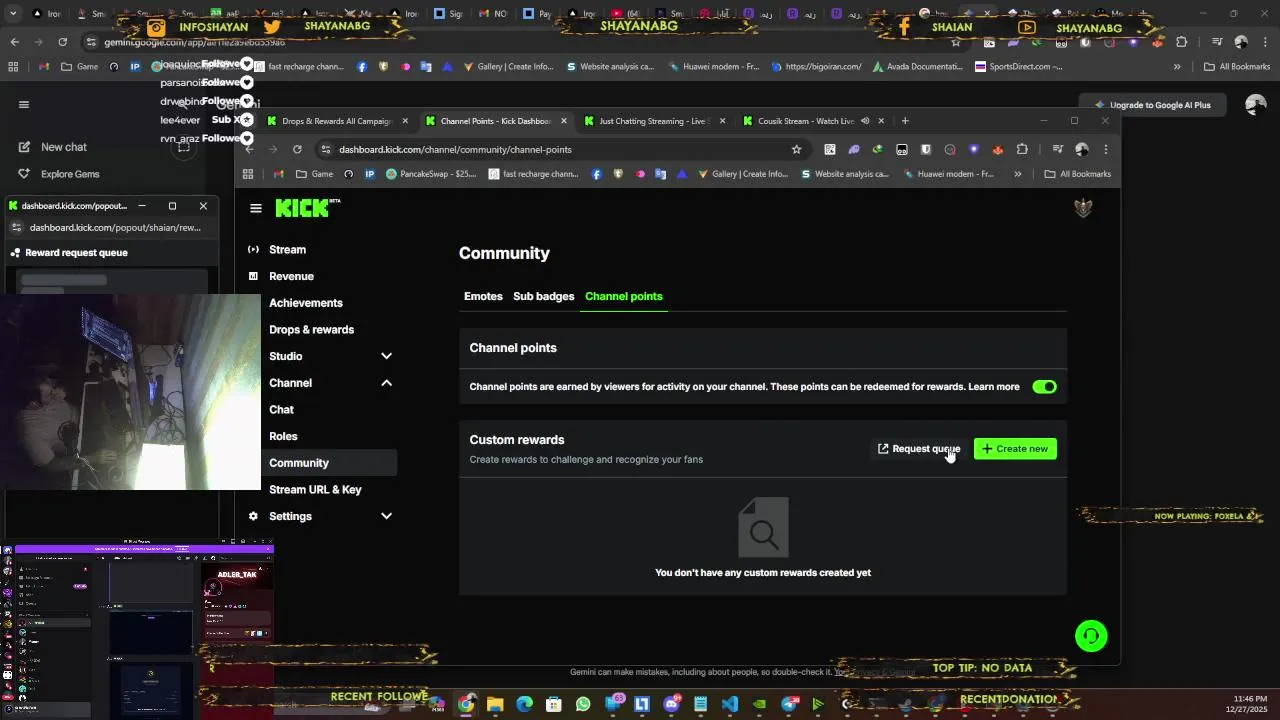1280x720 pixels.
Task: Open Stream URL & Key
Action: click(315, 490)
